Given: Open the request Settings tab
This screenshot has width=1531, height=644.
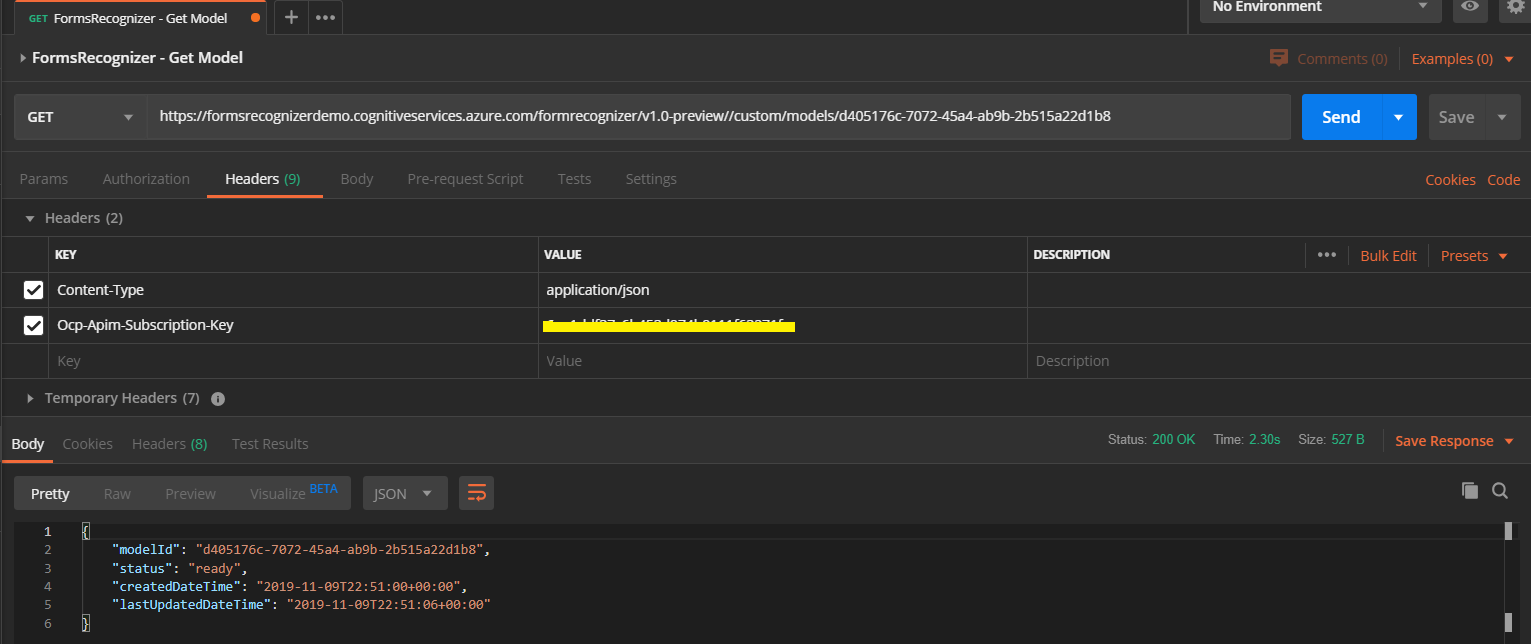Looking at the screenshot, I should click(651, 179).
